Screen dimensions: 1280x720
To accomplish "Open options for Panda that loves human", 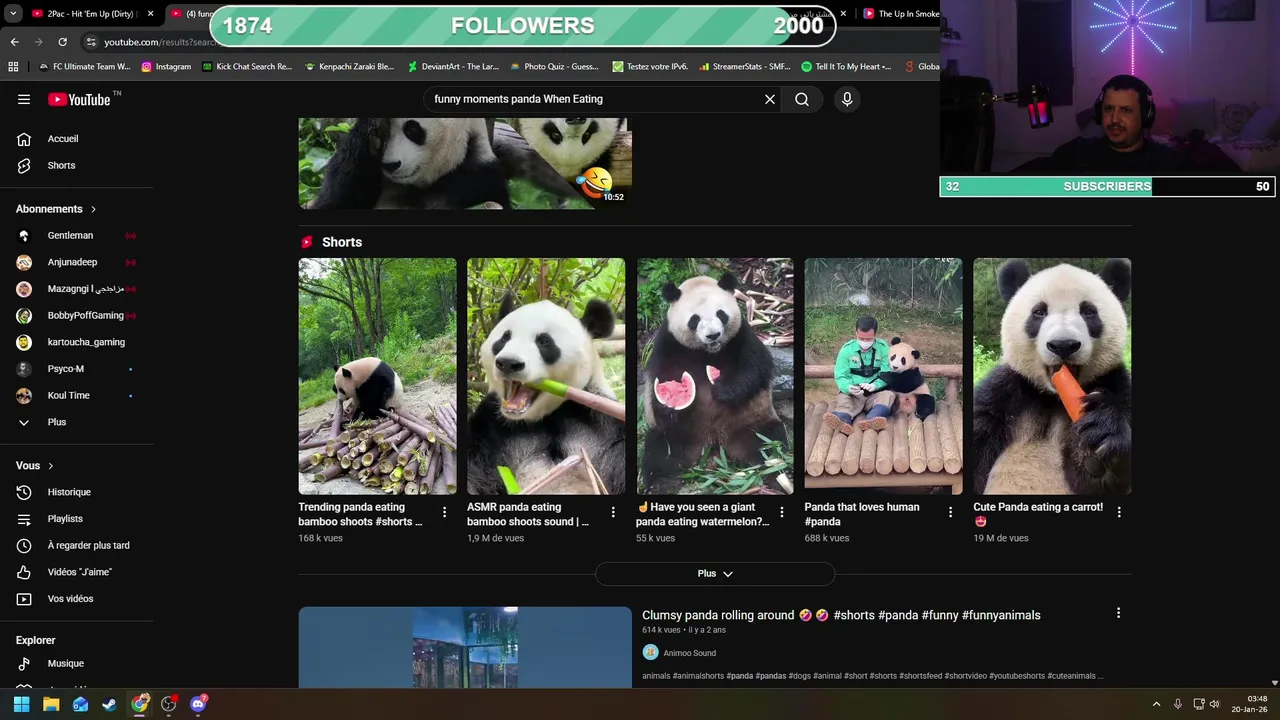I will (950, 512).
